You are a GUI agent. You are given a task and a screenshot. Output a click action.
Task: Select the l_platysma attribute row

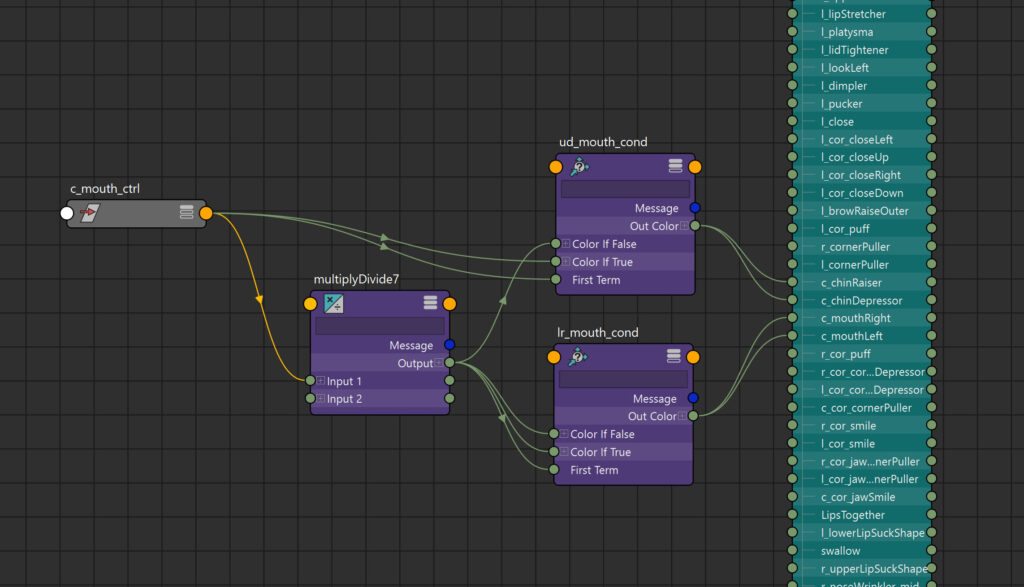click(862, 32)
